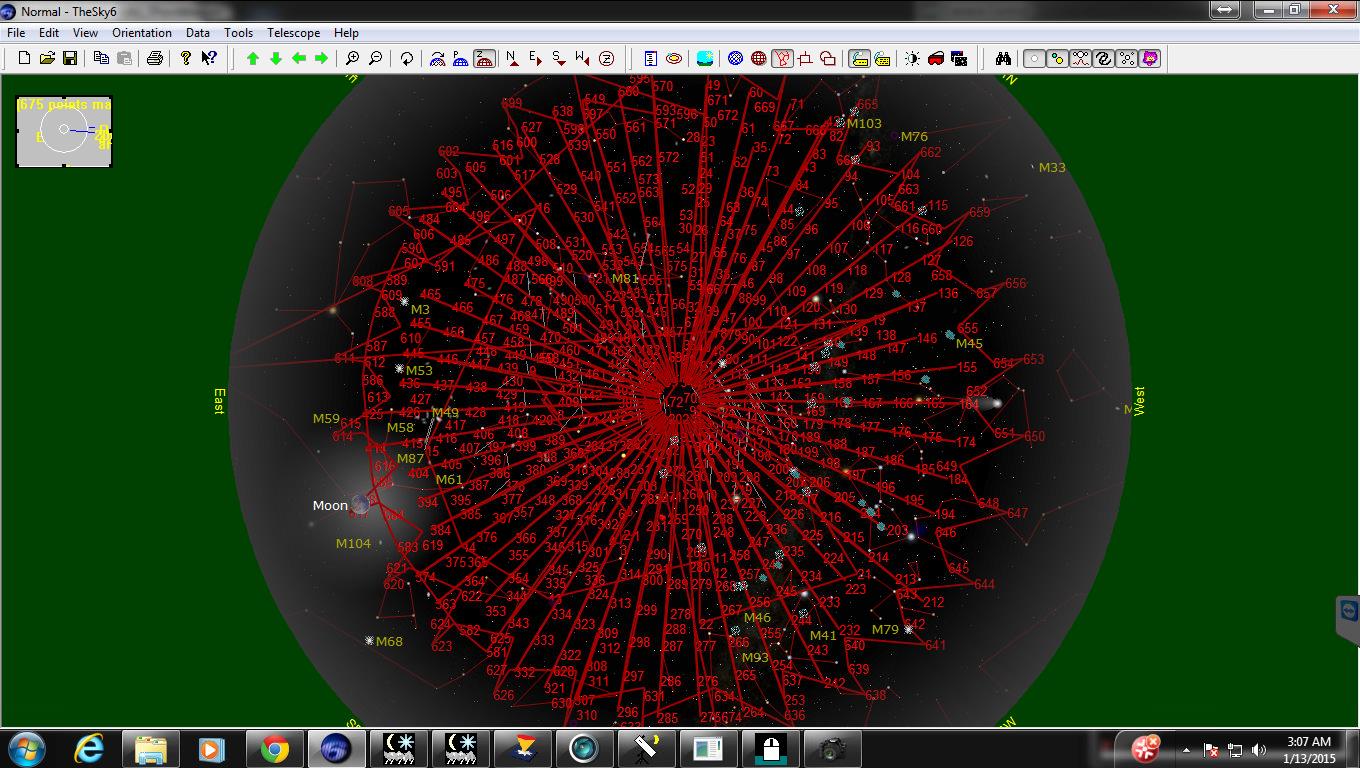Click the Zoom In magnifier icon
The image size is (1360, 768).
[x=352, y=59]
